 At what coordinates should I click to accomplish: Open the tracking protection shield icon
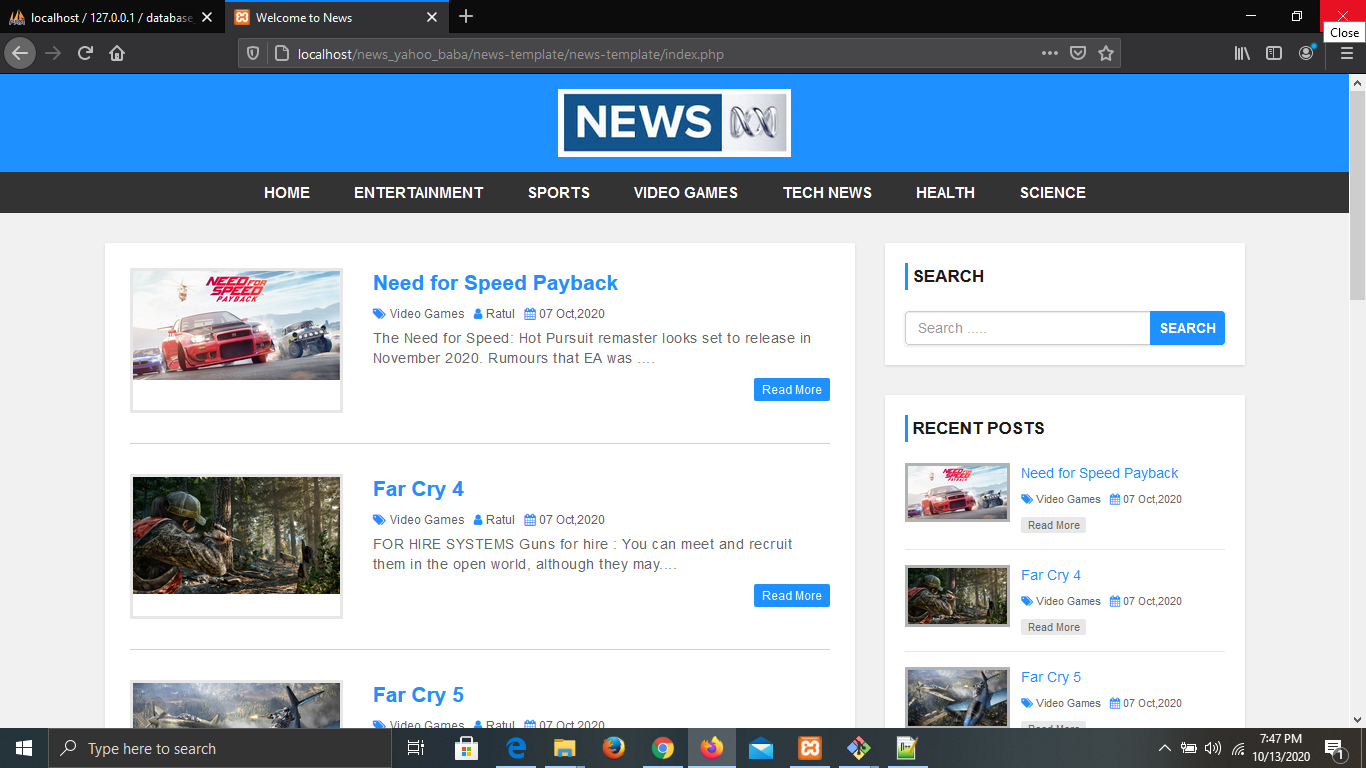[x=253, y=54]
